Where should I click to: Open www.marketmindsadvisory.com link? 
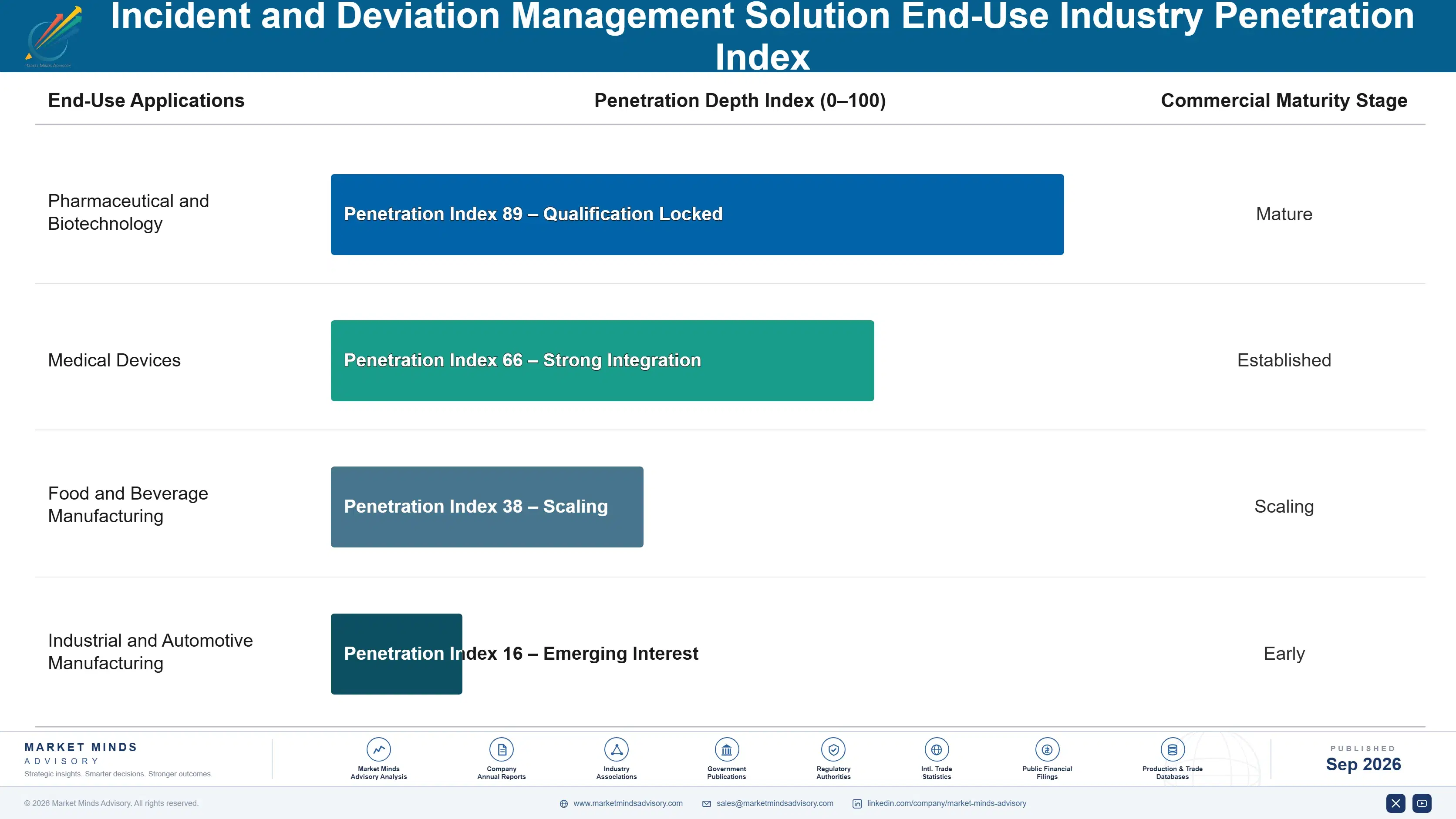tap(628, 803)
